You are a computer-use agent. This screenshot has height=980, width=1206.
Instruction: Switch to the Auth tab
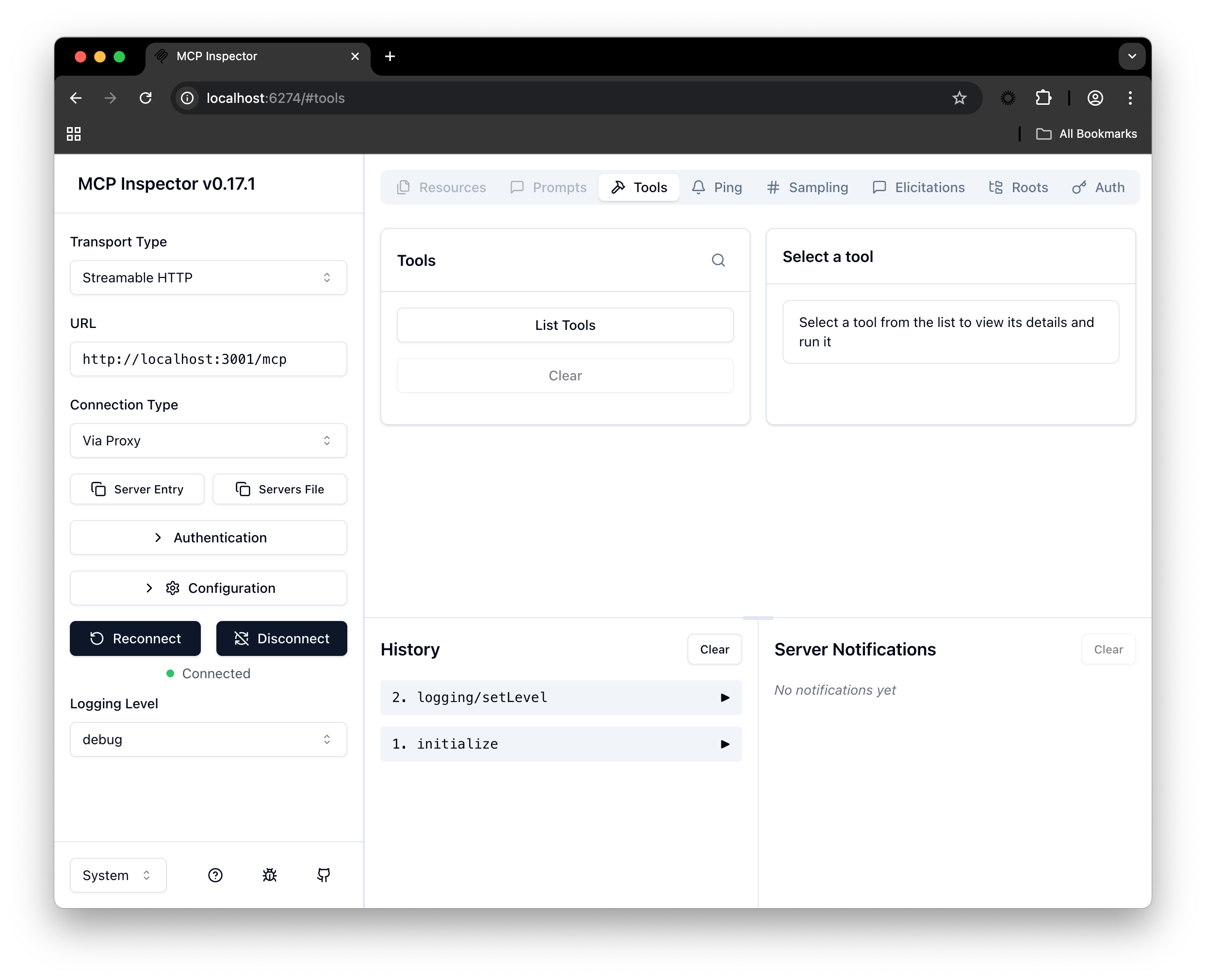(x=1099, y=187)
